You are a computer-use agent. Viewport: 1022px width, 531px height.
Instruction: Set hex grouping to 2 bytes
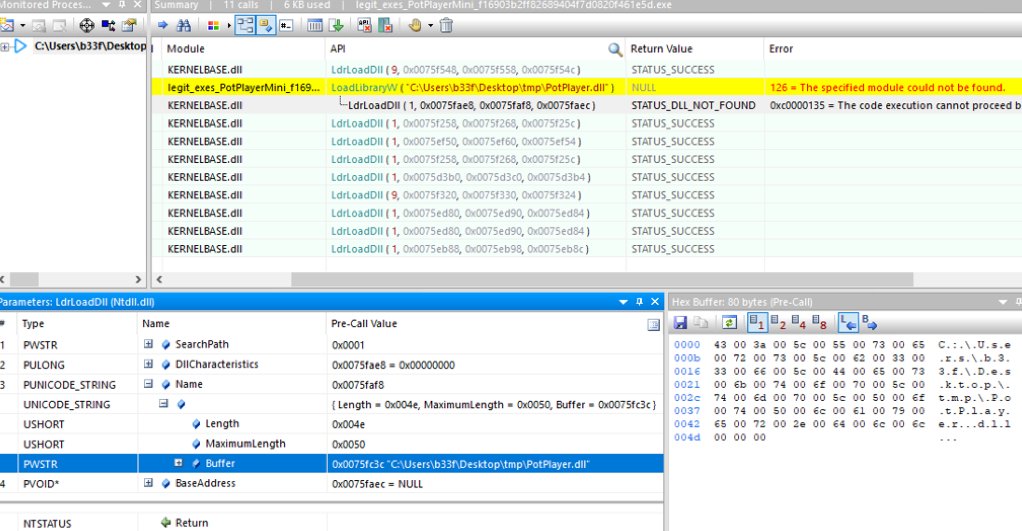(778, 323)
